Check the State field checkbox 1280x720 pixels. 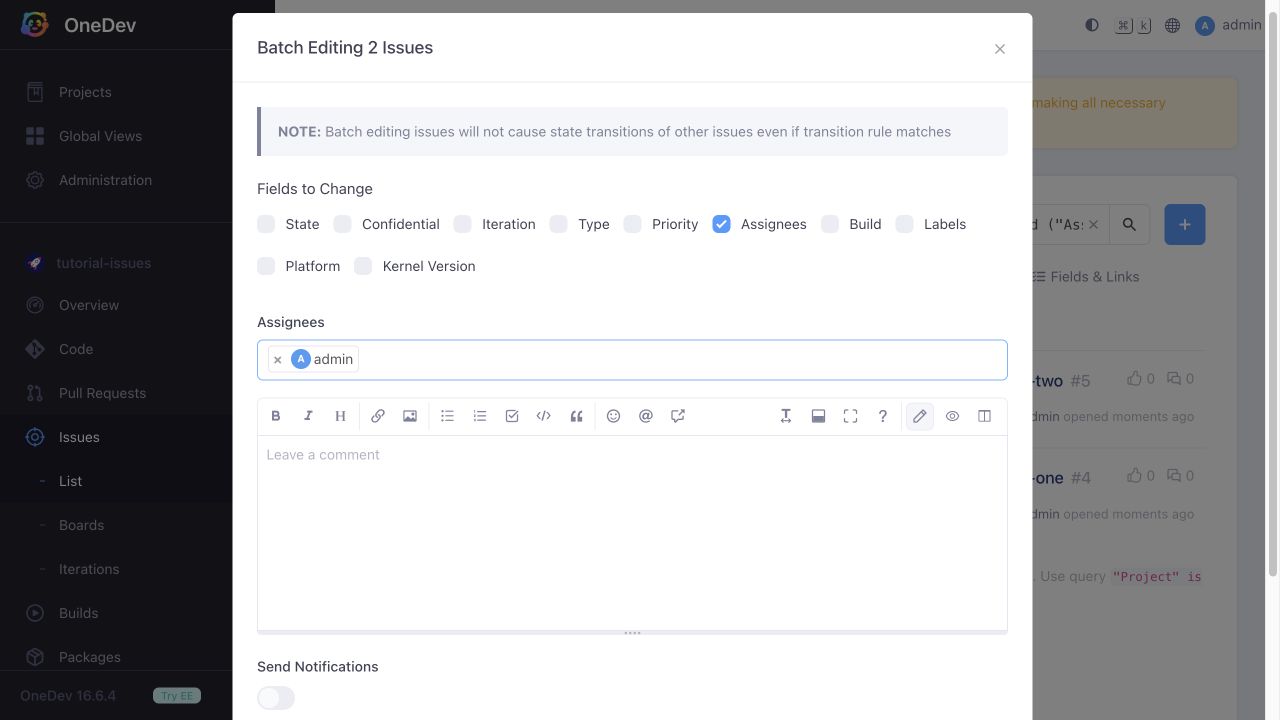tap(266, 224)
